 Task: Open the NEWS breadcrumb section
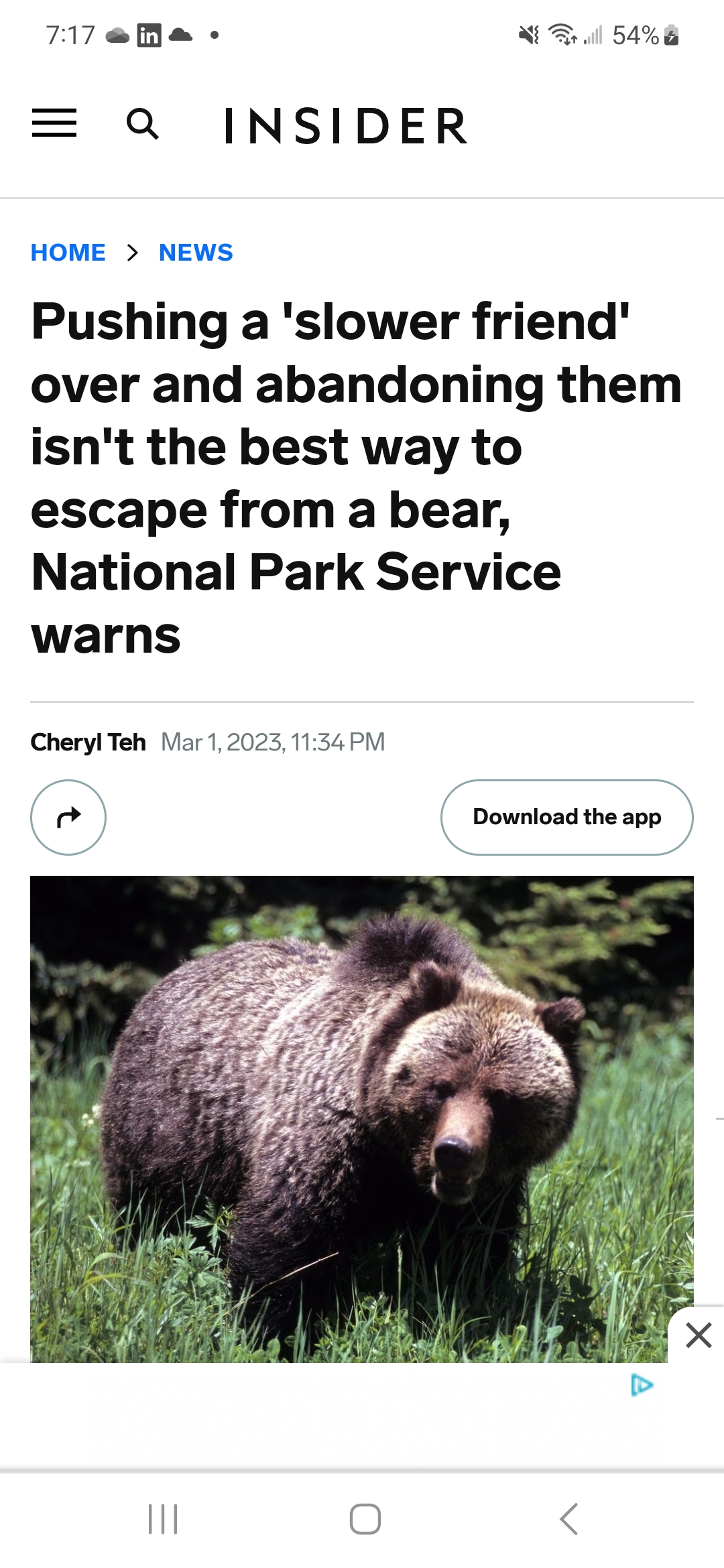point(196,253)
